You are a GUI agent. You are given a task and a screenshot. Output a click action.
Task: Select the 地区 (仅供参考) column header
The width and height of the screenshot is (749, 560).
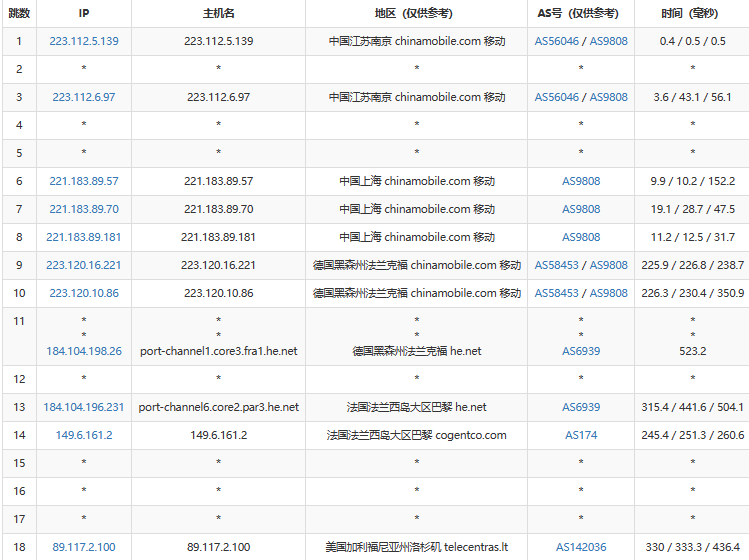pos(417,13)
